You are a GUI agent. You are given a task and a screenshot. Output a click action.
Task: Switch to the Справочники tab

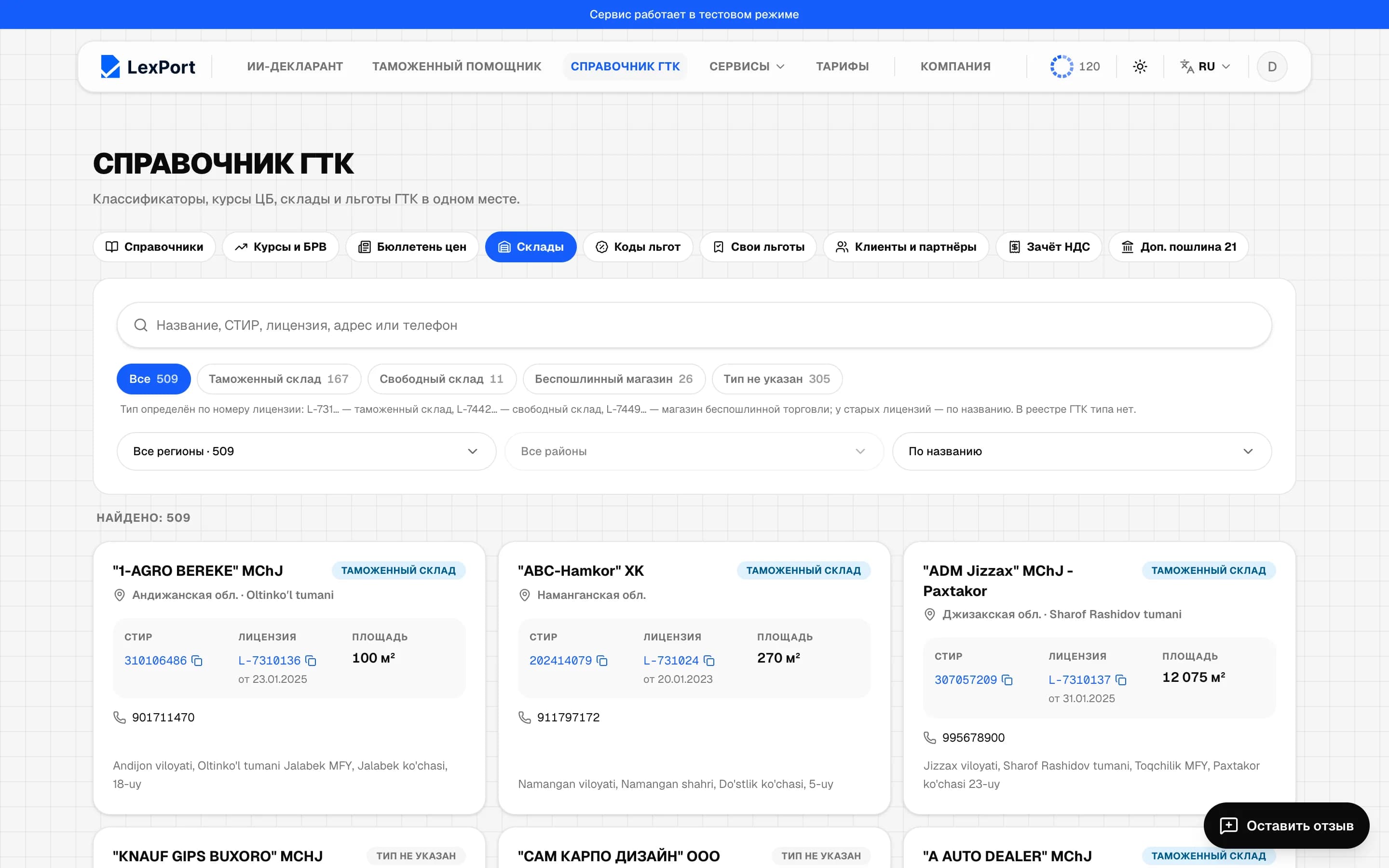click(154, 247)
